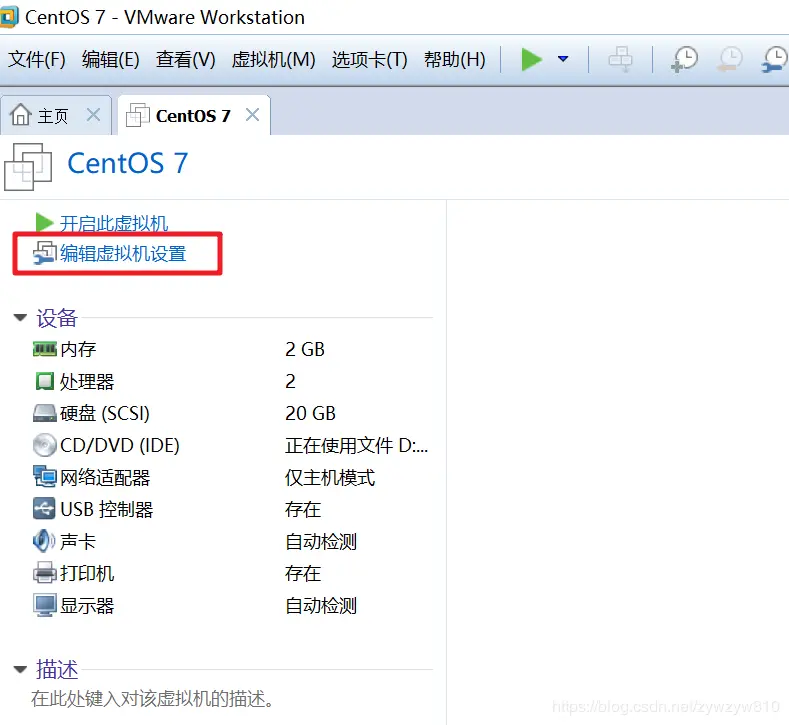Collapse the 设备 section
The image size is (789, 725).
point(20,317)
